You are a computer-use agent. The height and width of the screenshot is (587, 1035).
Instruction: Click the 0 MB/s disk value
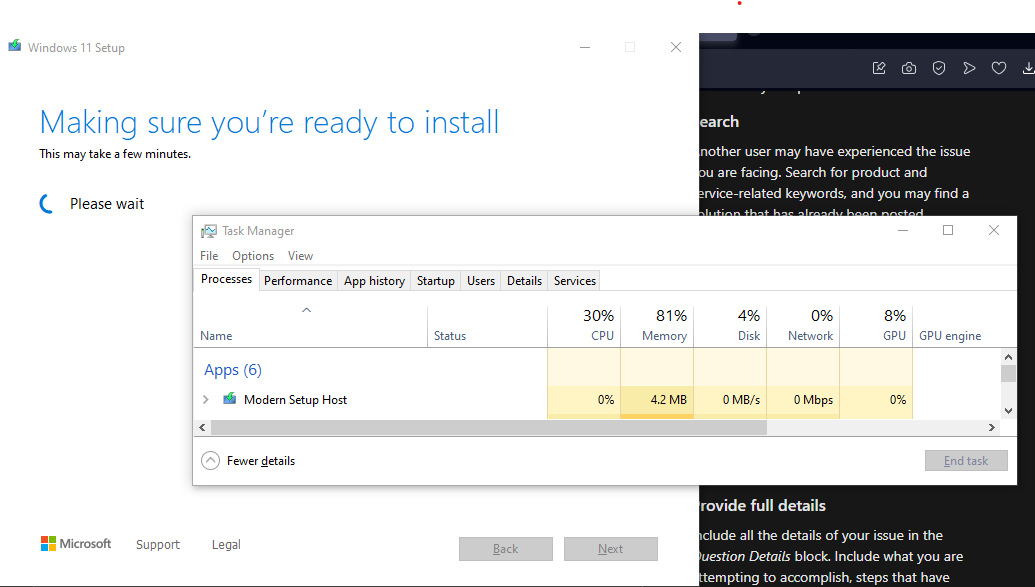(741, 399)
